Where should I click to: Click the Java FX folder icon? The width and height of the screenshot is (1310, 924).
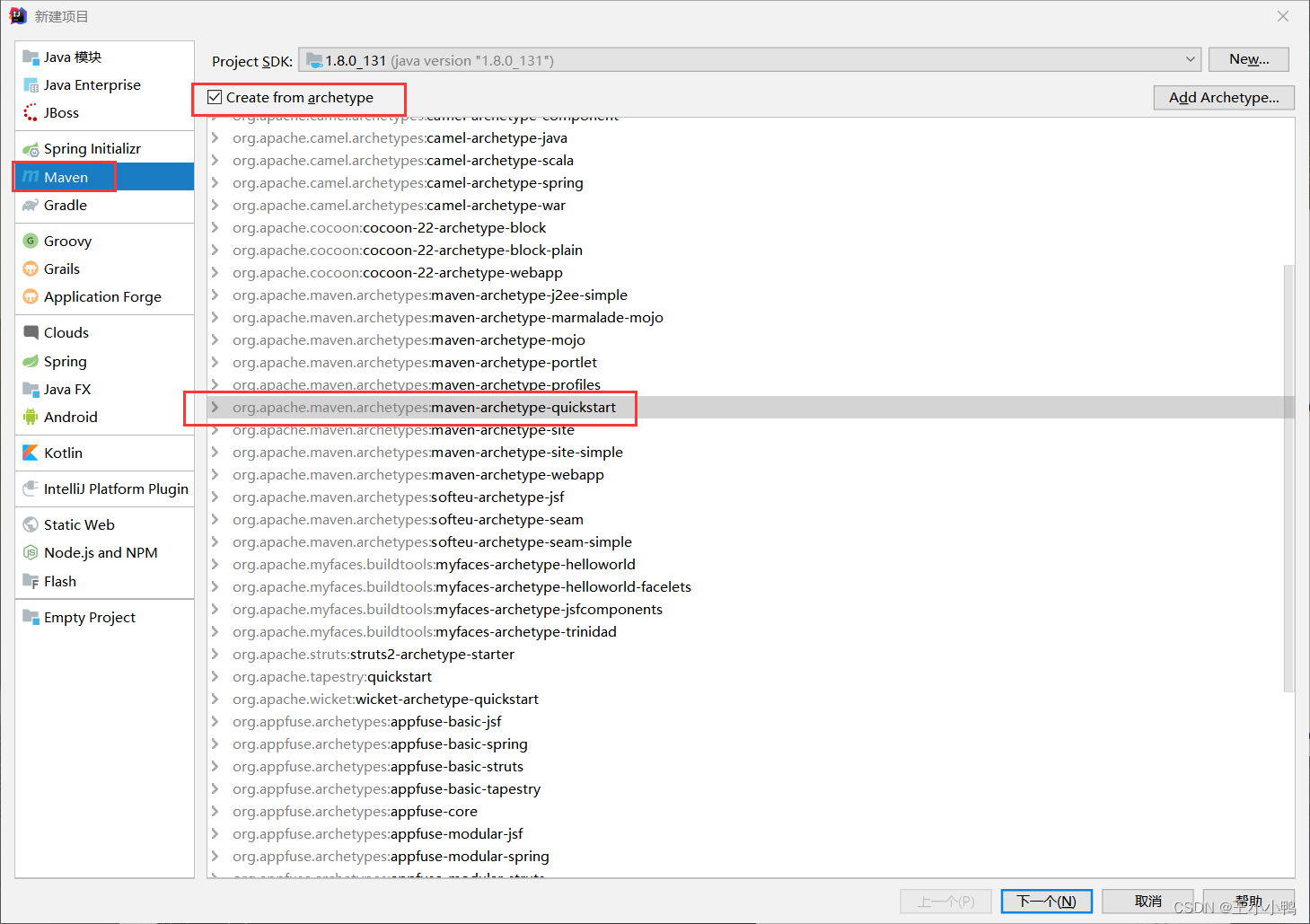(31, 389)
